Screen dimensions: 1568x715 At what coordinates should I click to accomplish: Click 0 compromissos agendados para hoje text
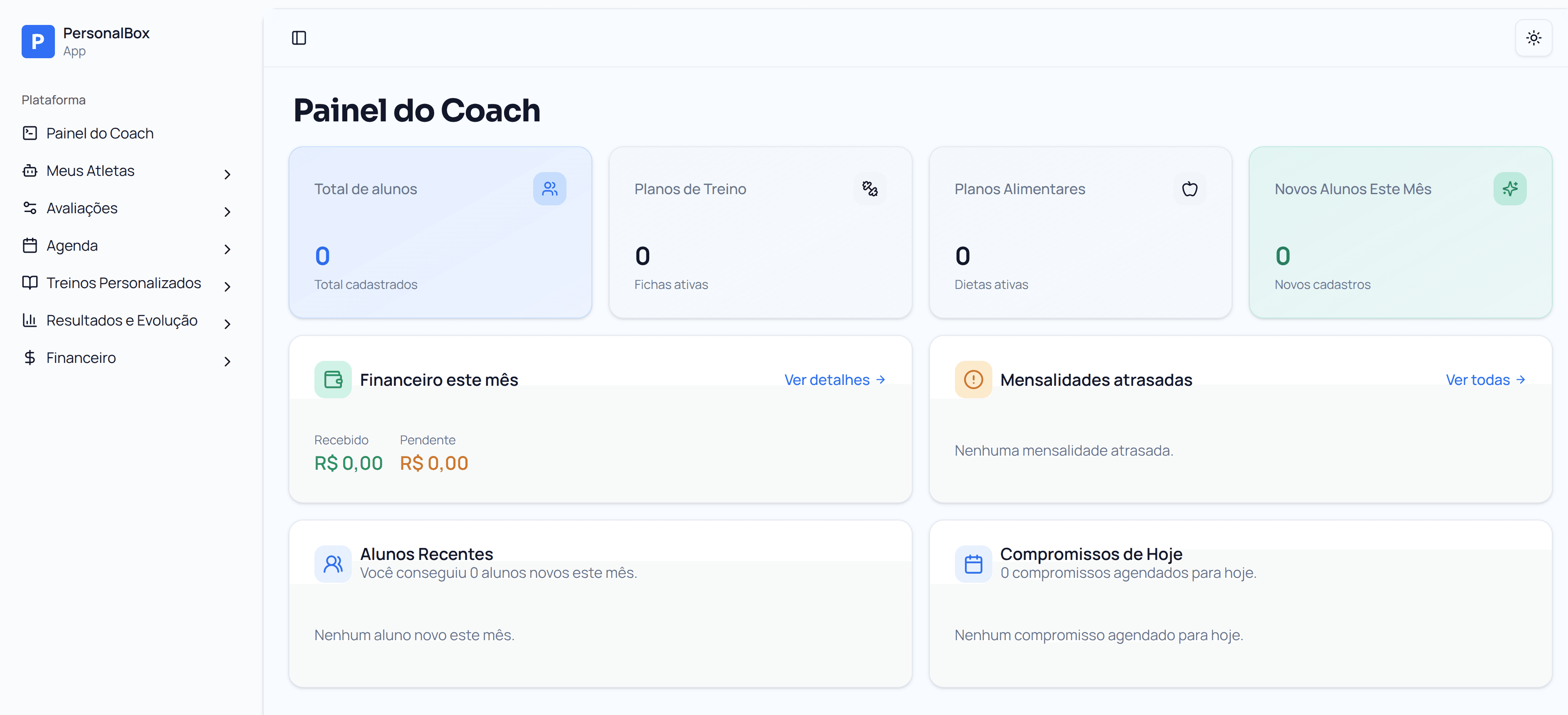1128,572
